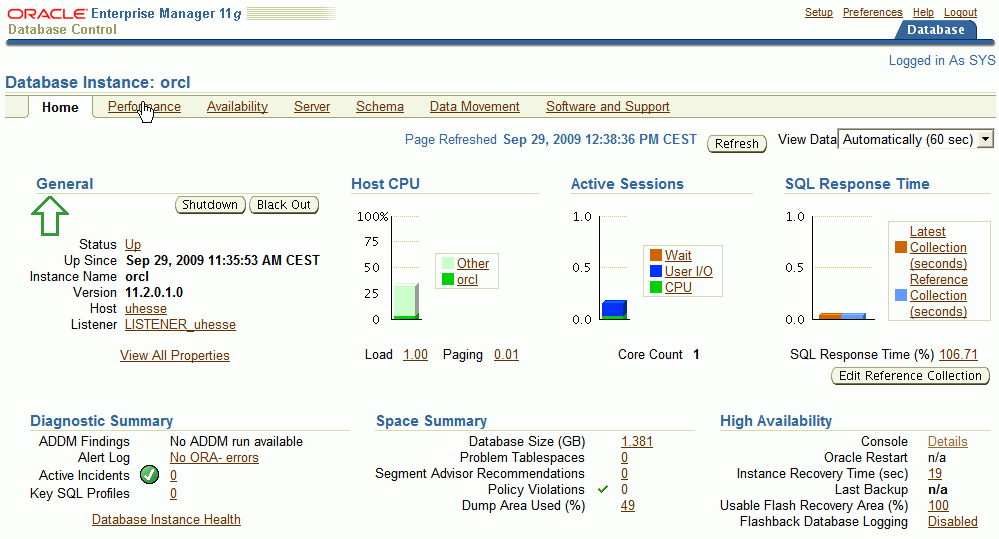Viewport: 999px width, 539px height.
Task: Click the green up arrow status icon
Action: pos(50,215)
